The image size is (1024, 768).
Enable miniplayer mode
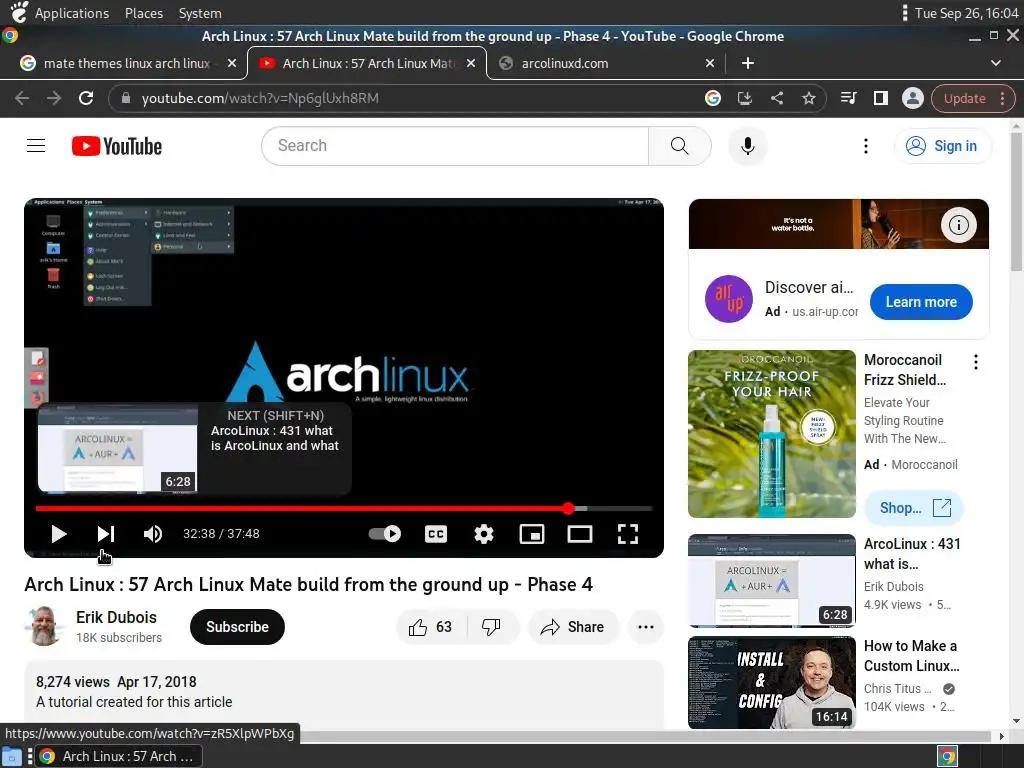[x=532, y=534]
